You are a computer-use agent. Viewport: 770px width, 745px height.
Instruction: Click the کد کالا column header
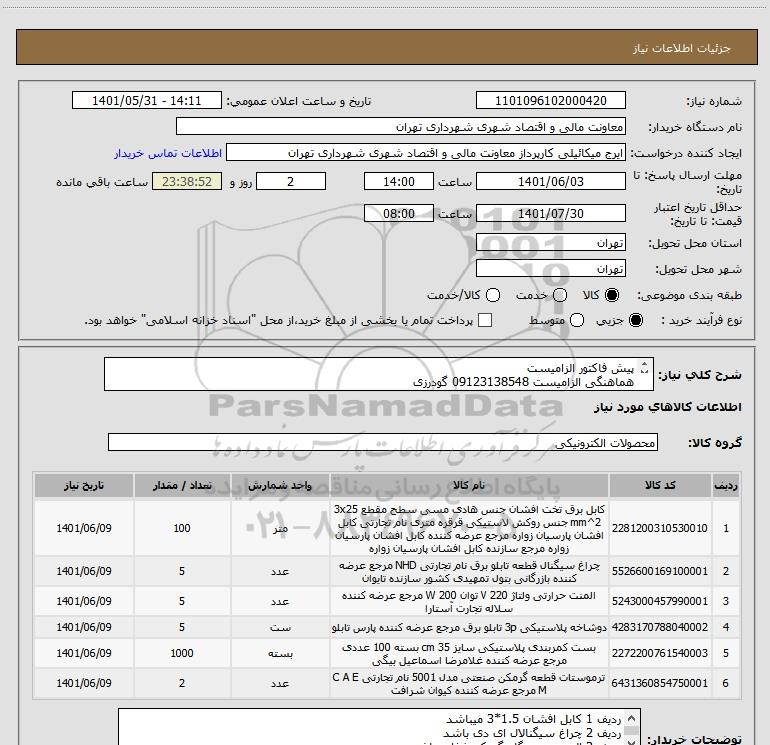660,485
